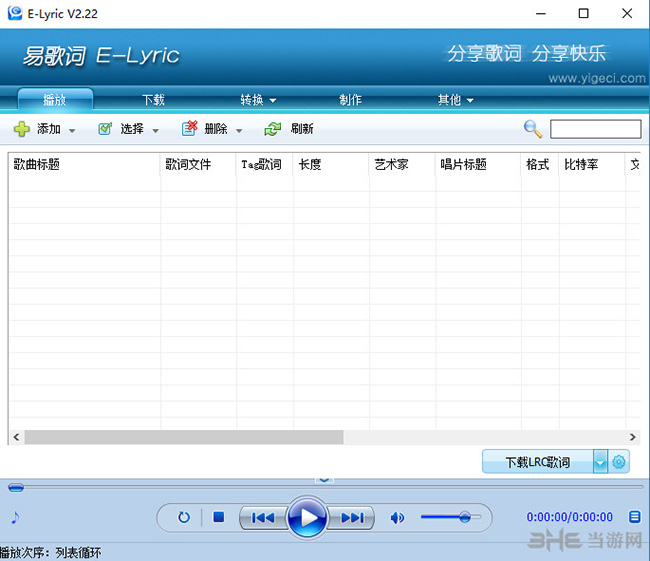Switch to the 播放 tab
650x561 pixels.
(x=55, y=100)
